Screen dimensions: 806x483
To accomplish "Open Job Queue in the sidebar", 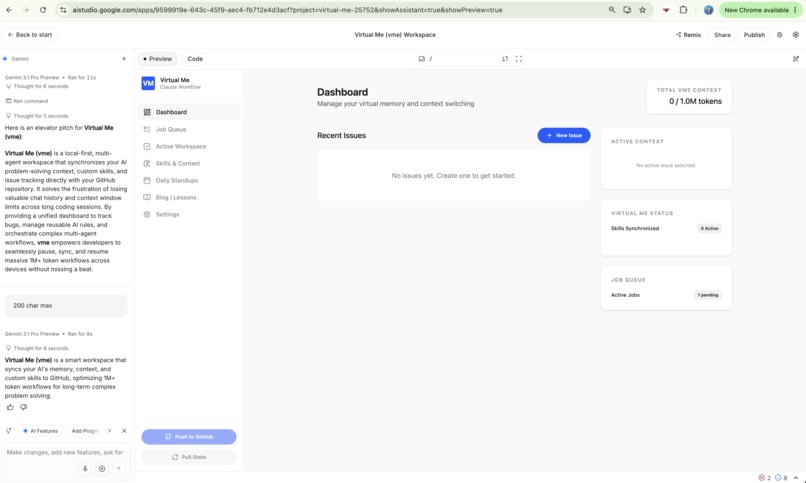I will tap(189, 129).
